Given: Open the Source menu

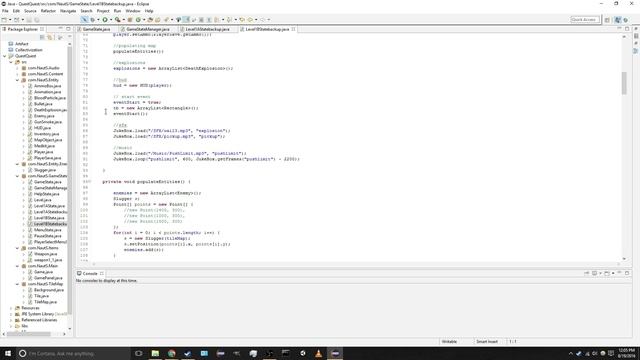Looking at the screenshot, I should click(x=30, y=11).
